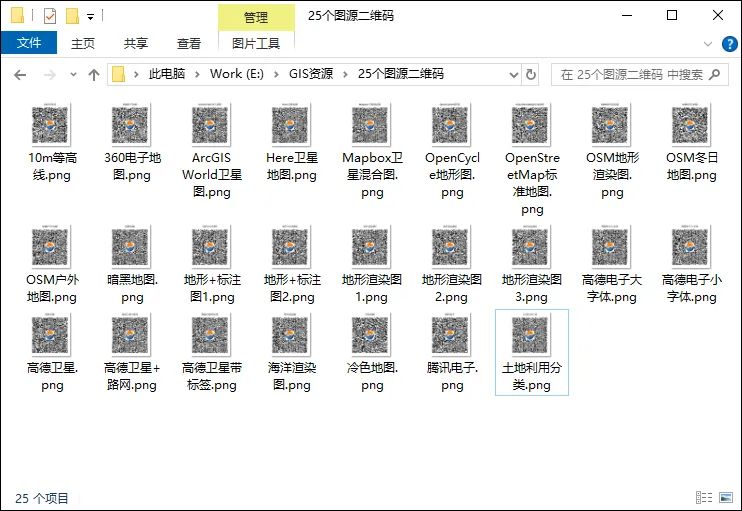The image size is (742, 511).
Task: Click GIS资源 in the address path
Action: 311,74
